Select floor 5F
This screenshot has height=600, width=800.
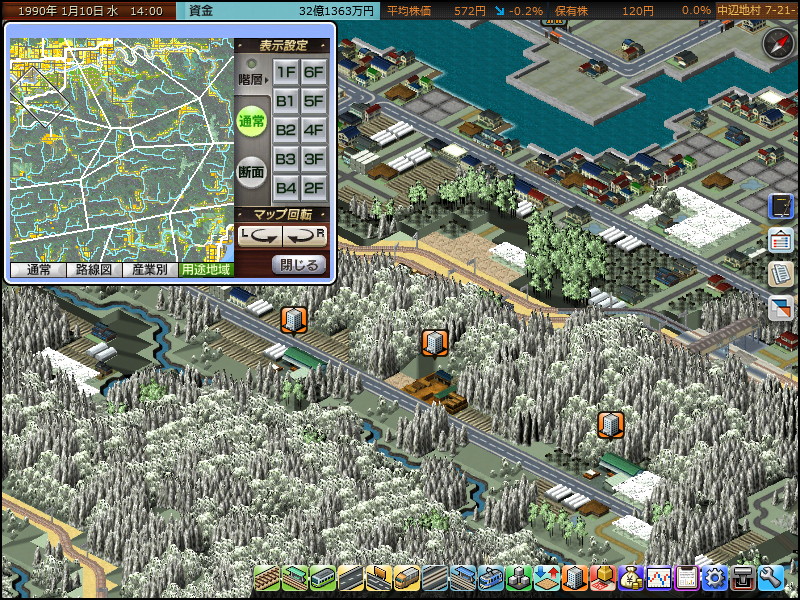tap(314, 101)
